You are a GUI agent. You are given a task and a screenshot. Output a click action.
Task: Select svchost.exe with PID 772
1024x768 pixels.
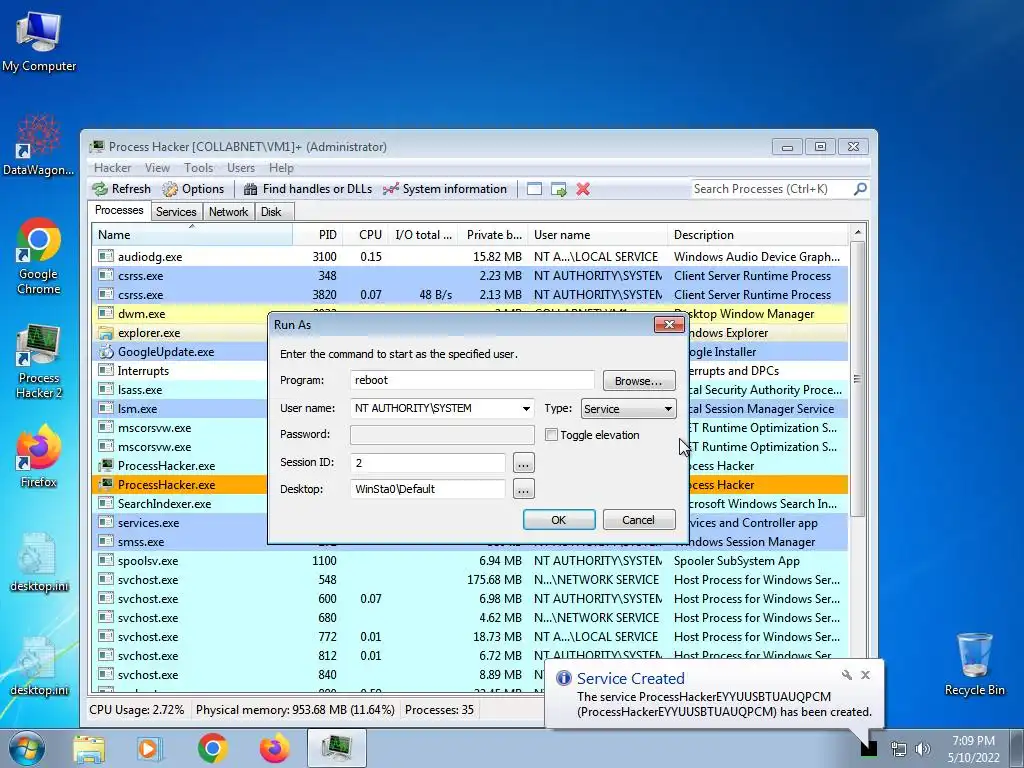click(470, 637)
